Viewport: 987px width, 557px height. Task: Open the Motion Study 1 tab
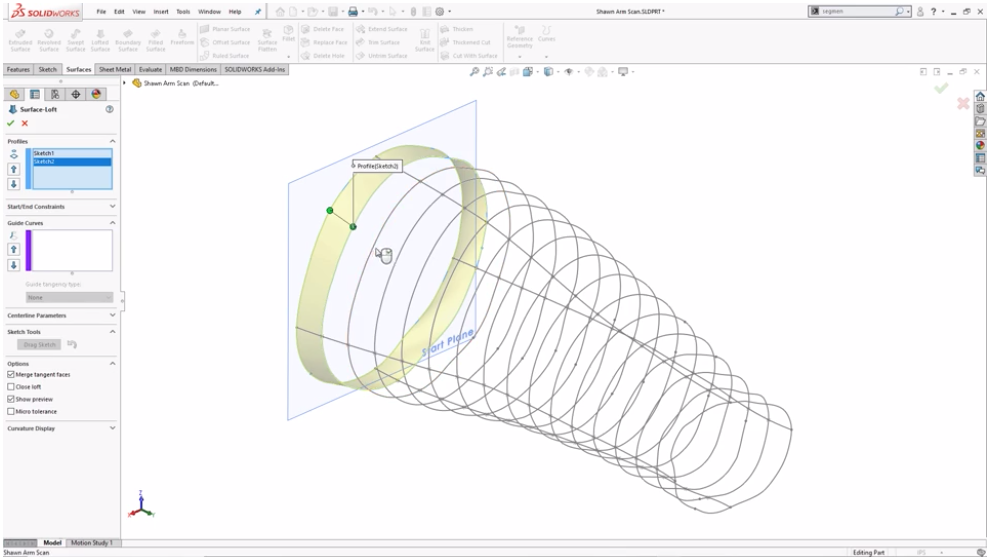(x=92, y=543)
